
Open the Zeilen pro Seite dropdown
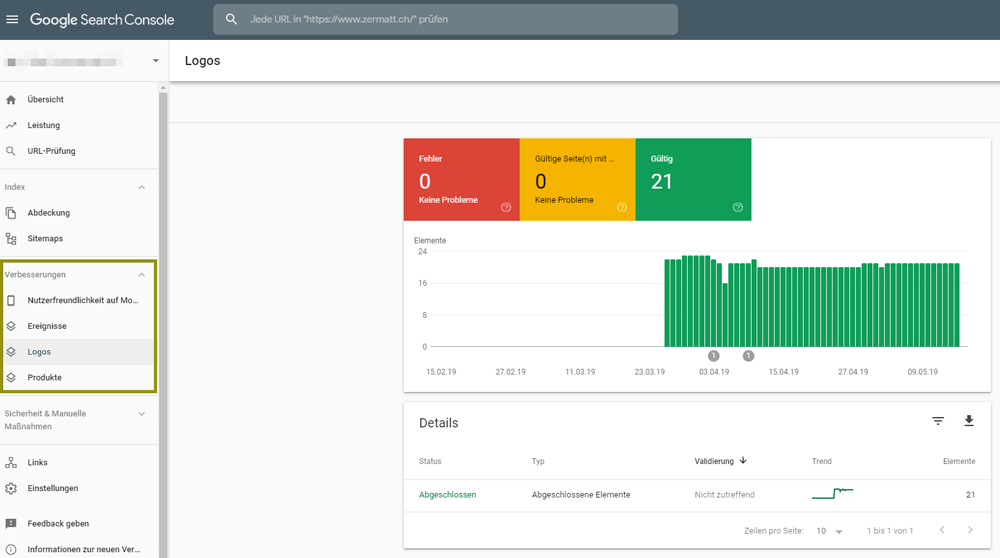coord(828,531)
